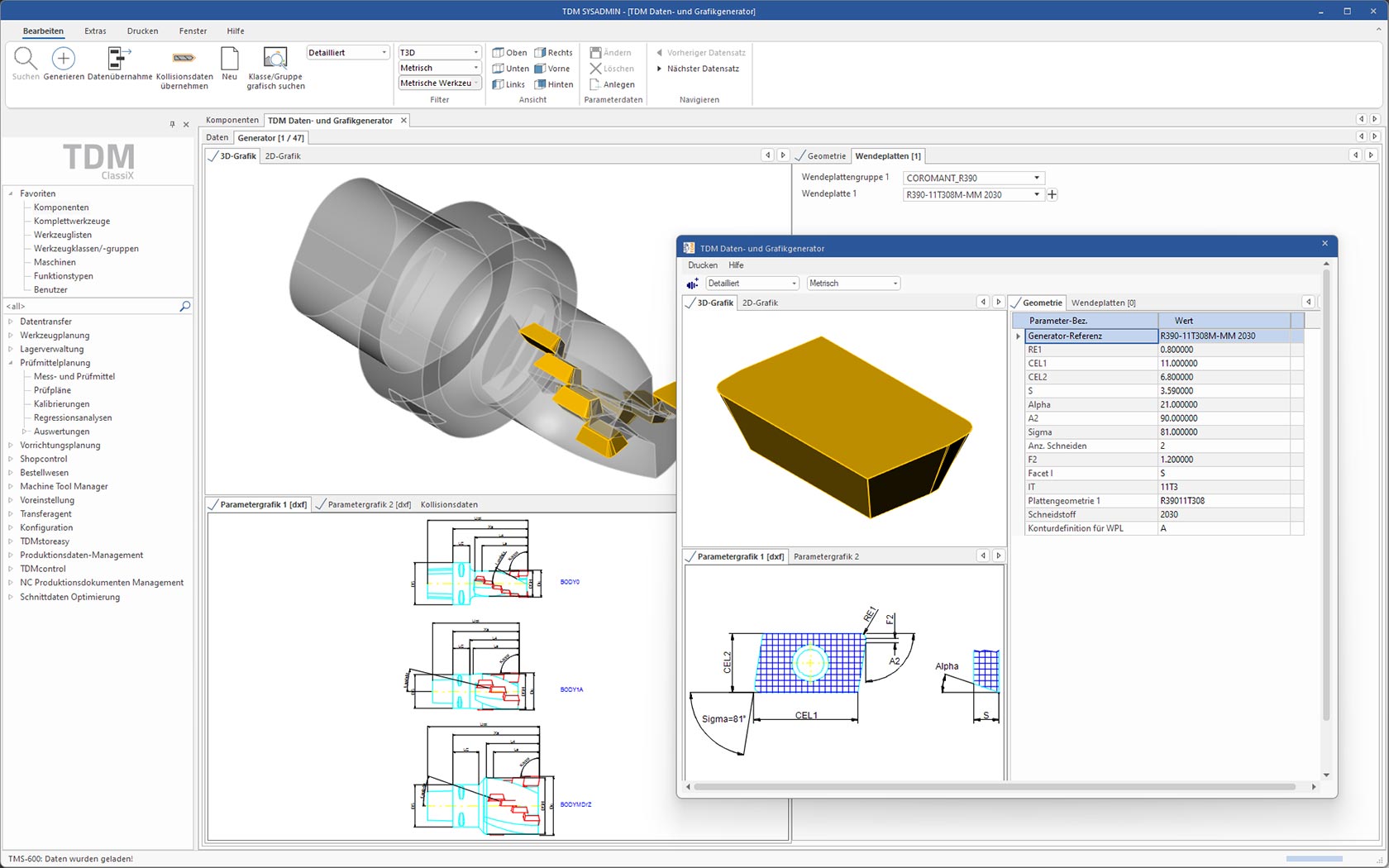Switch view to Vorne
The height and width of the screenshot is (868, 1389).
coord(552,69)
